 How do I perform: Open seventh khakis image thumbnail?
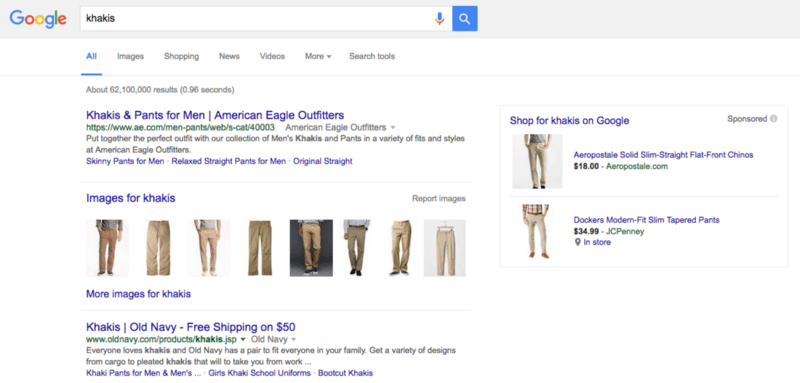400,248
